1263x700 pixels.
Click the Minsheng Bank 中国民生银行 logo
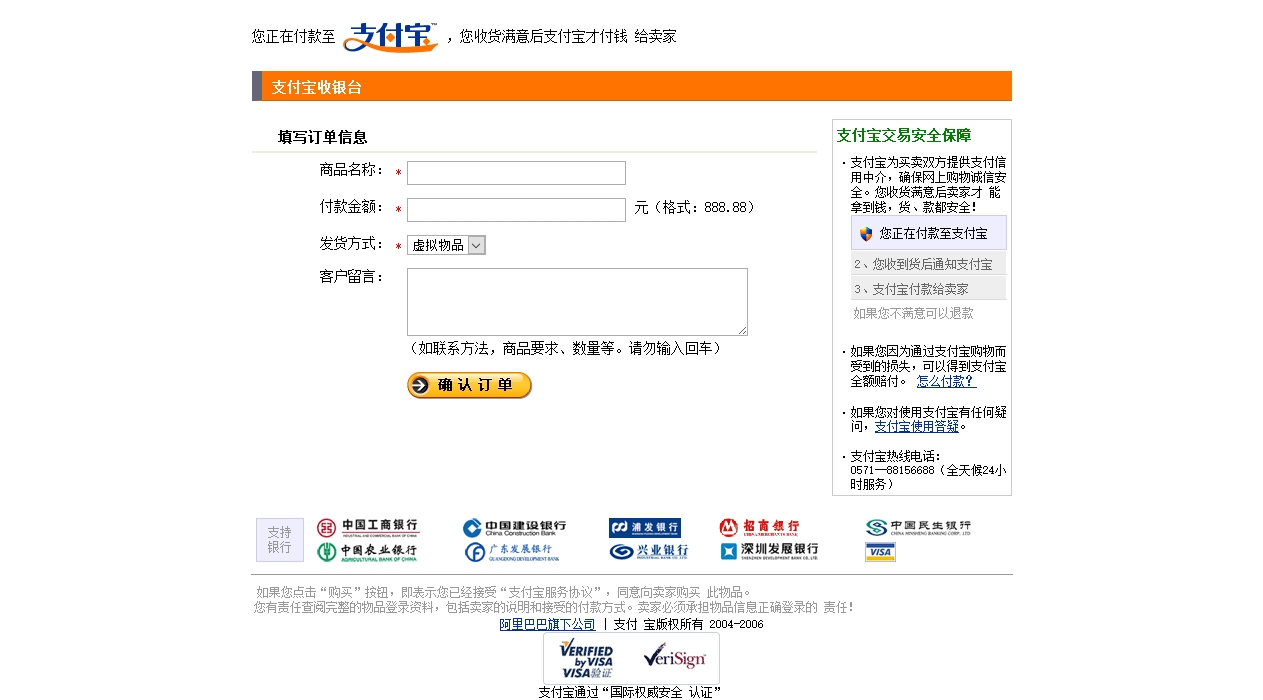pyautogui.click(x=918, y=528)
